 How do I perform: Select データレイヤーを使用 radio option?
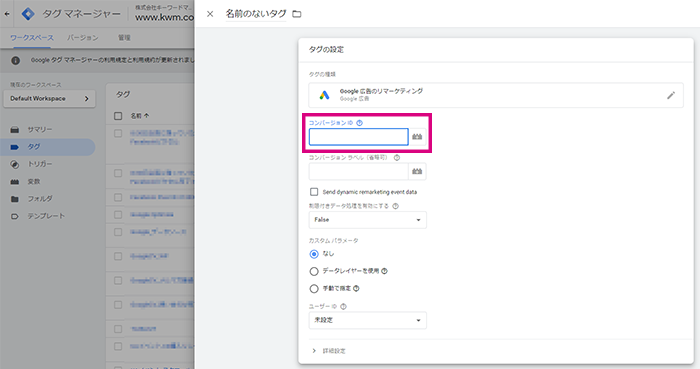pyautogui.click(x=314, y=271)
